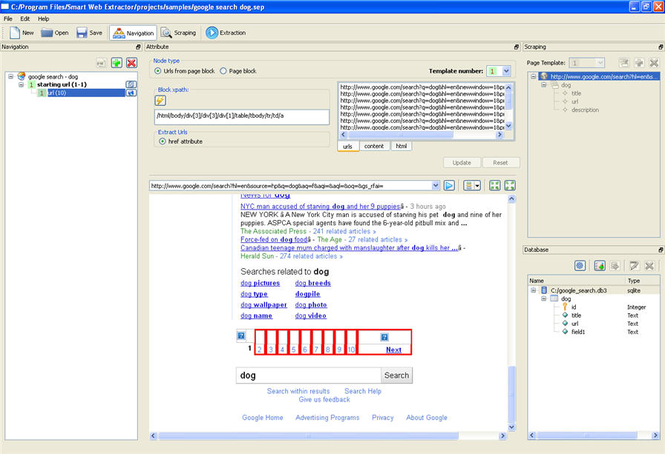Click the red delete node icon in Navigation
This screenshot has height=454, width=665.
click(131, 63)
